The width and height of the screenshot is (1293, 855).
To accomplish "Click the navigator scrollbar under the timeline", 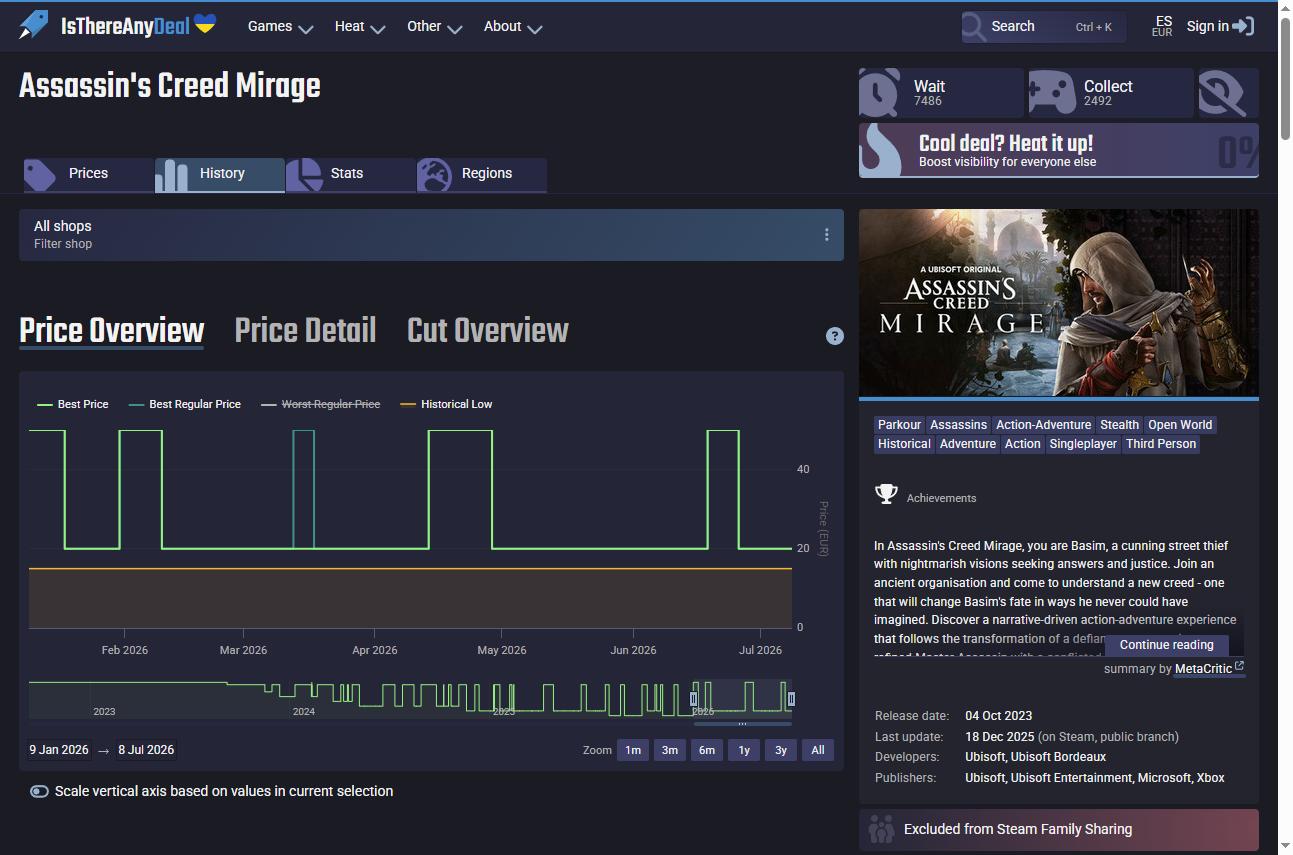I will [742, 724].
